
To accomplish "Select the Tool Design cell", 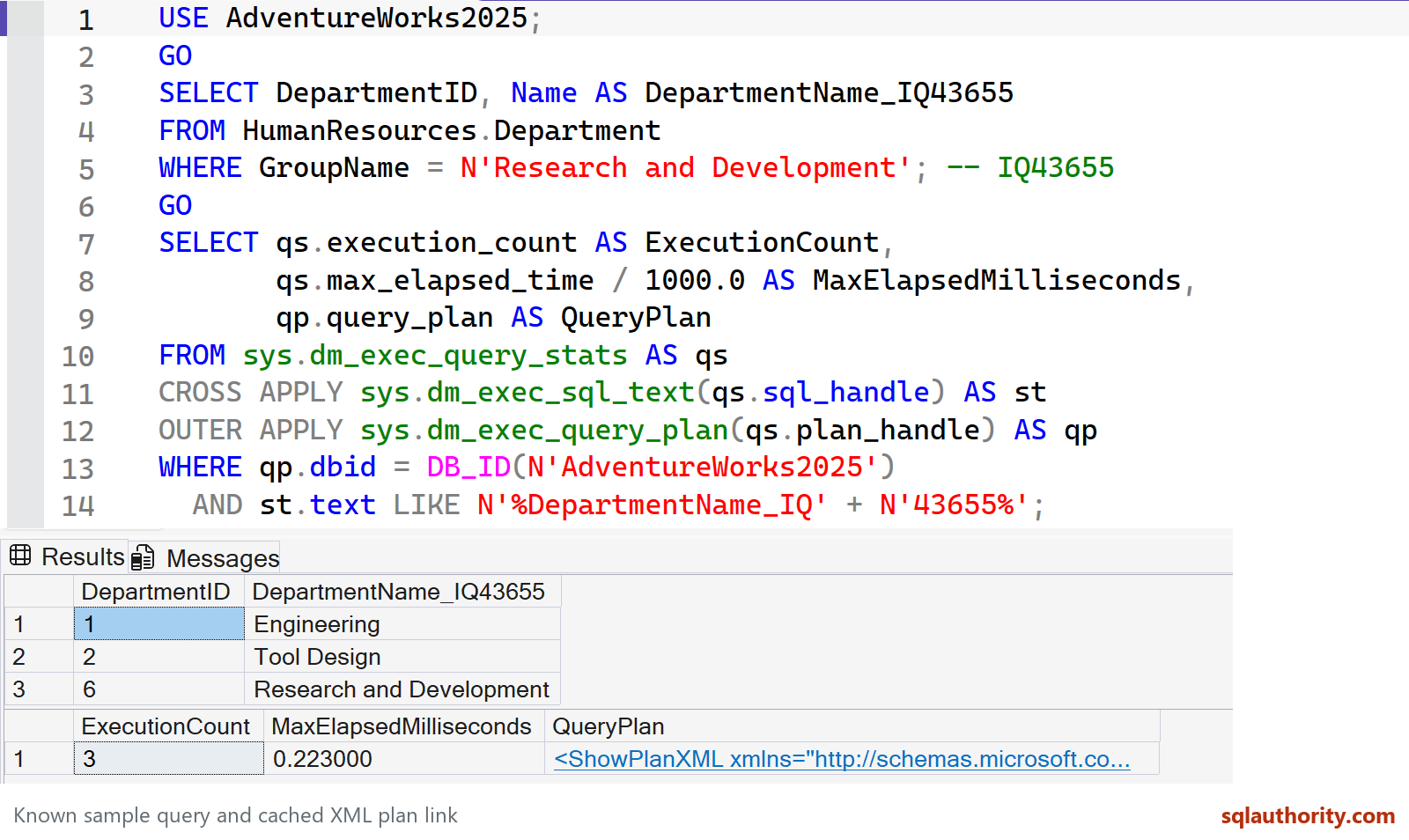I will click(x=402, y=657).
